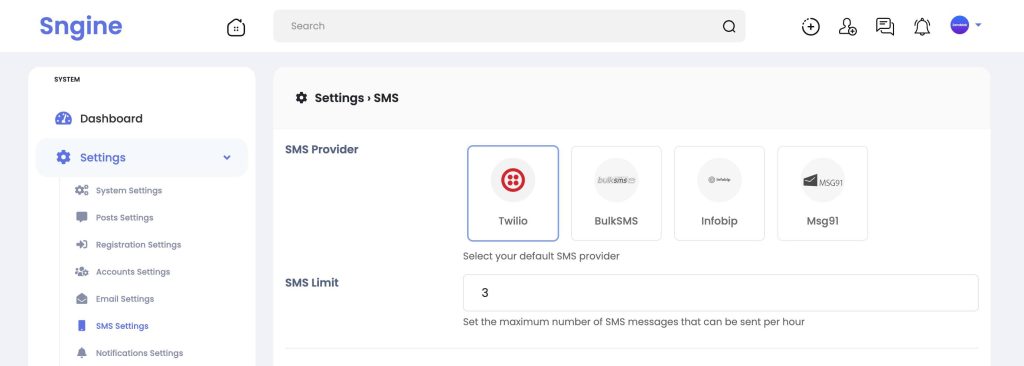Click the Settings gear sidebar icon
The image size is (1024, 366).
[x=63, y=157]
